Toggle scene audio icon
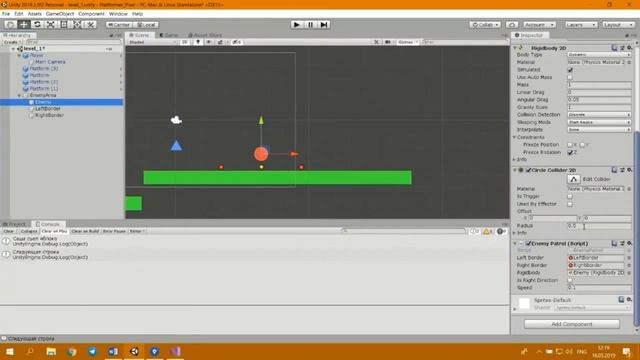 (209, 42)
